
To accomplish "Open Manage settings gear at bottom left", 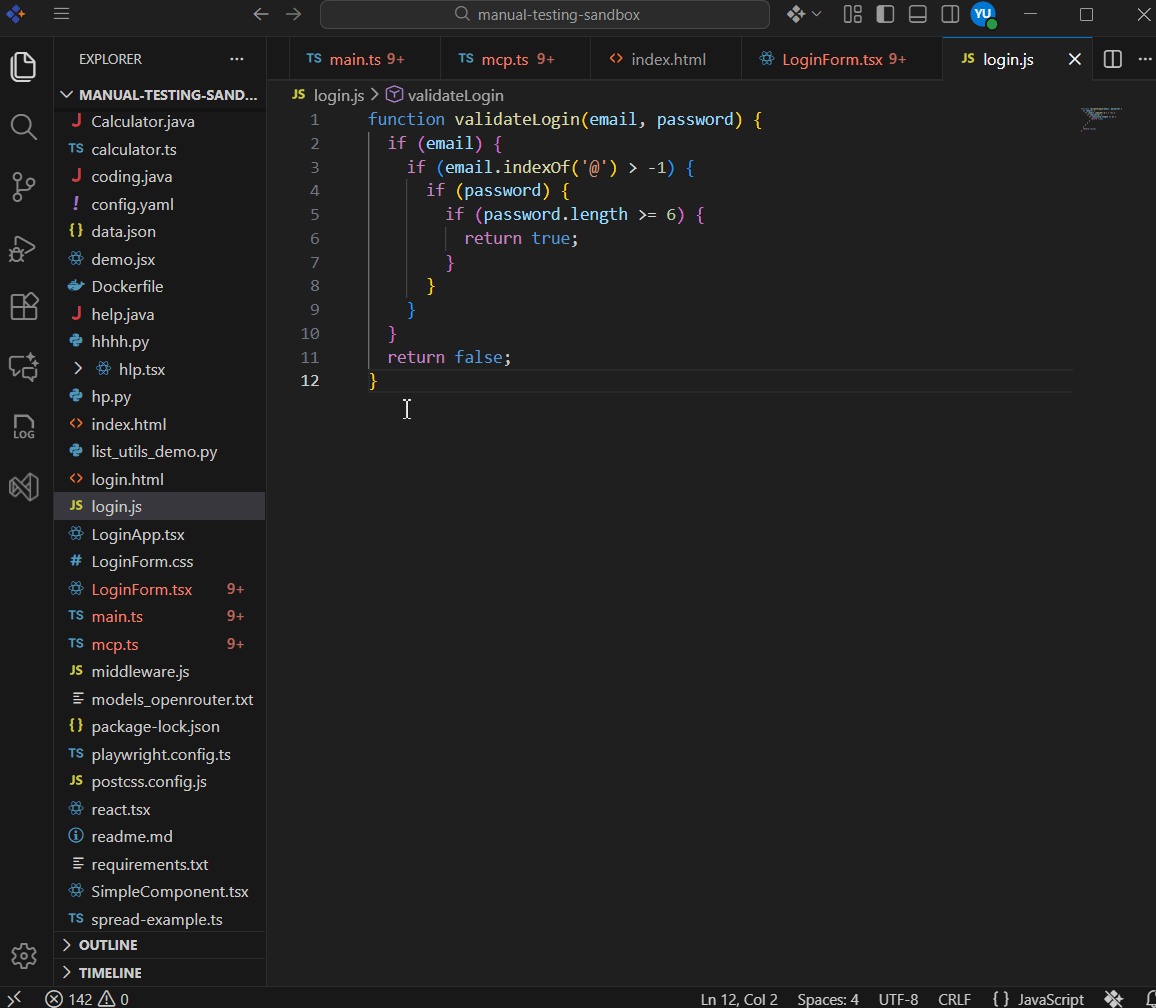I will [x=24, y=955].
